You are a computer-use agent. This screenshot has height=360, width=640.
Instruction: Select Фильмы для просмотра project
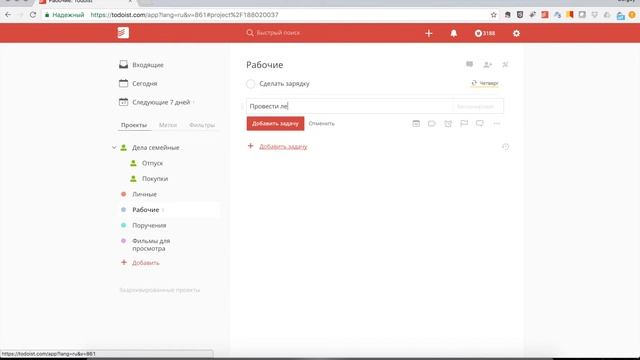[151, 244]
